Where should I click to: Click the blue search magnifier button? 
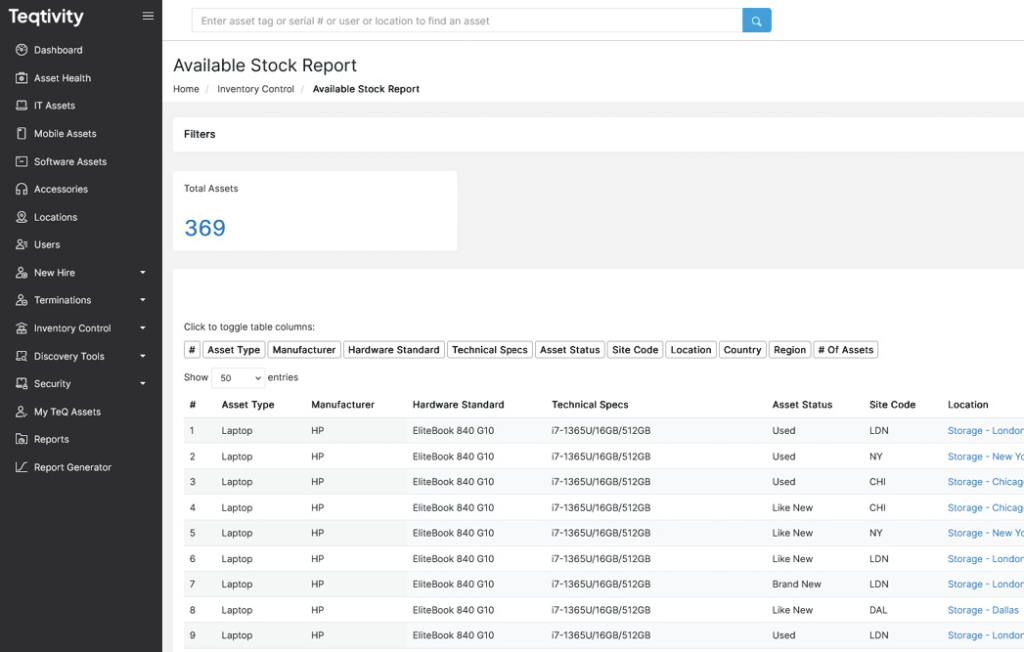pyautogui.click(x=756, y=21)
